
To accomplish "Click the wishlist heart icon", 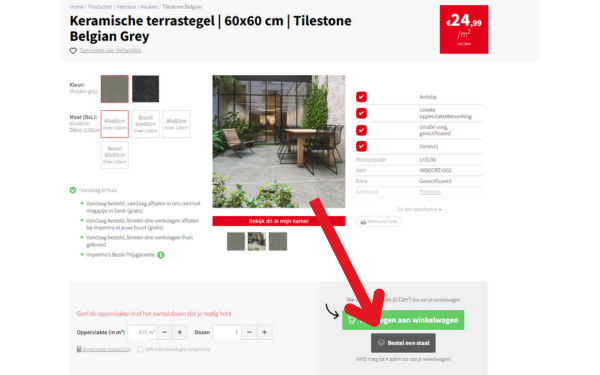I will [73, 51].
